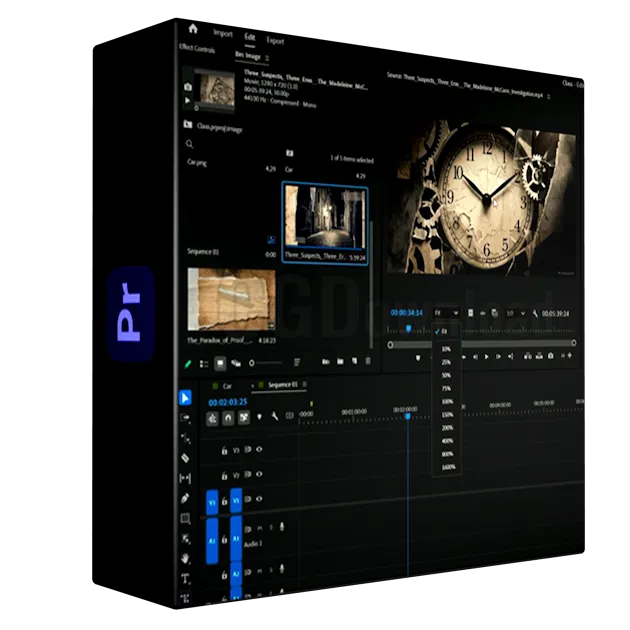Enable voice-over record on Audio 1

[x=282, y=526]
